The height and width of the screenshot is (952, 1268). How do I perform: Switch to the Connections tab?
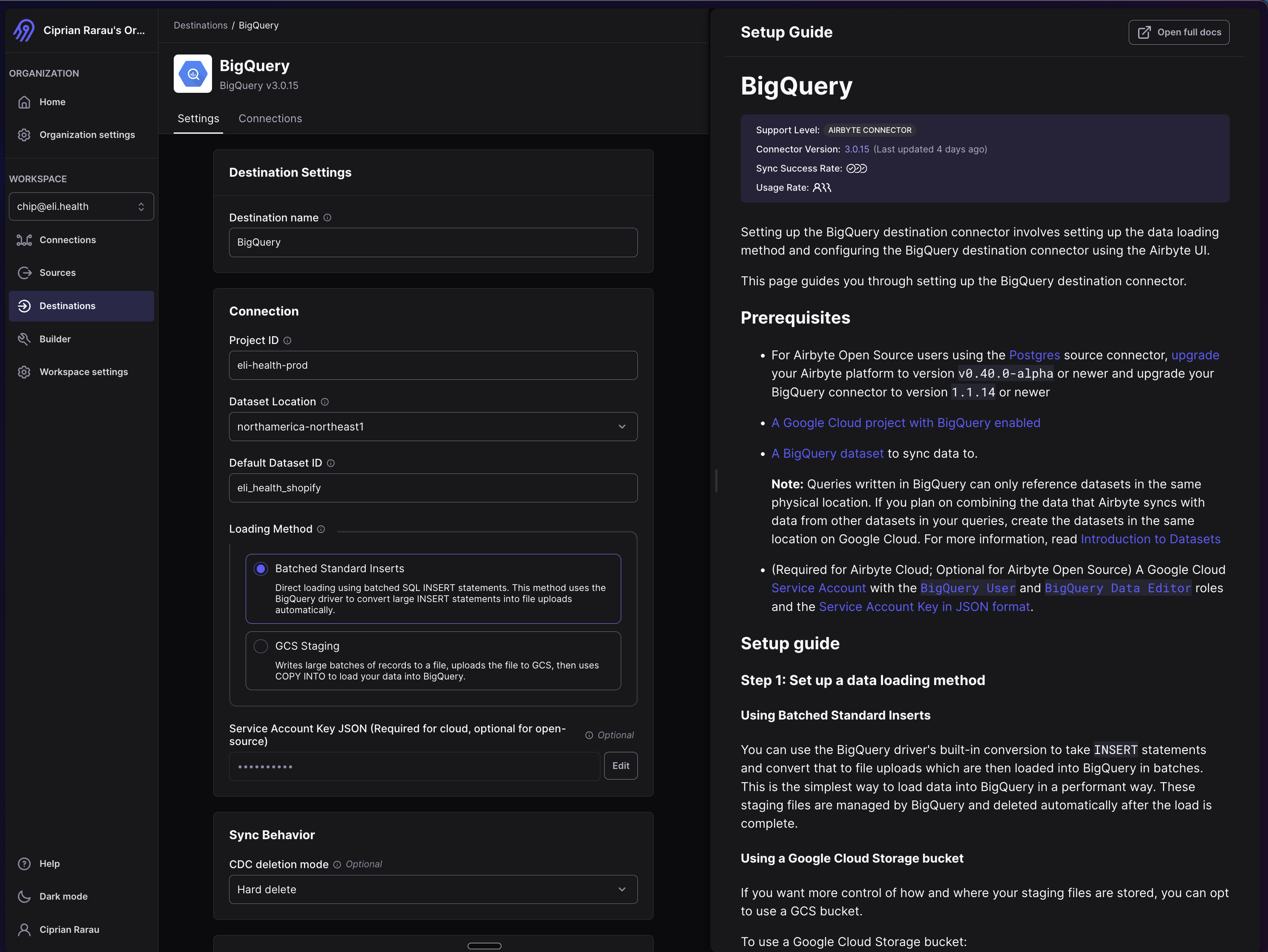pyautogui.click(x=270, y=119)
